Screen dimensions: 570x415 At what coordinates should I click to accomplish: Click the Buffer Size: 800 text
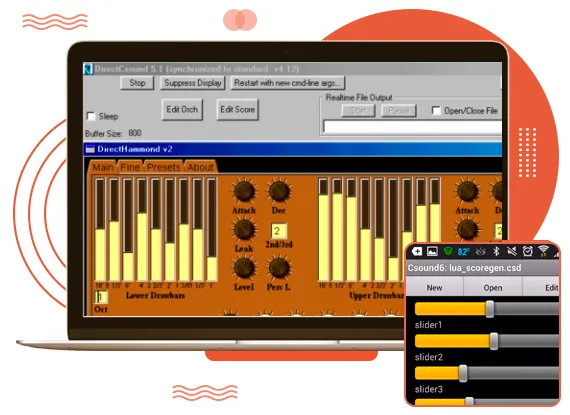tap(113, 133)
